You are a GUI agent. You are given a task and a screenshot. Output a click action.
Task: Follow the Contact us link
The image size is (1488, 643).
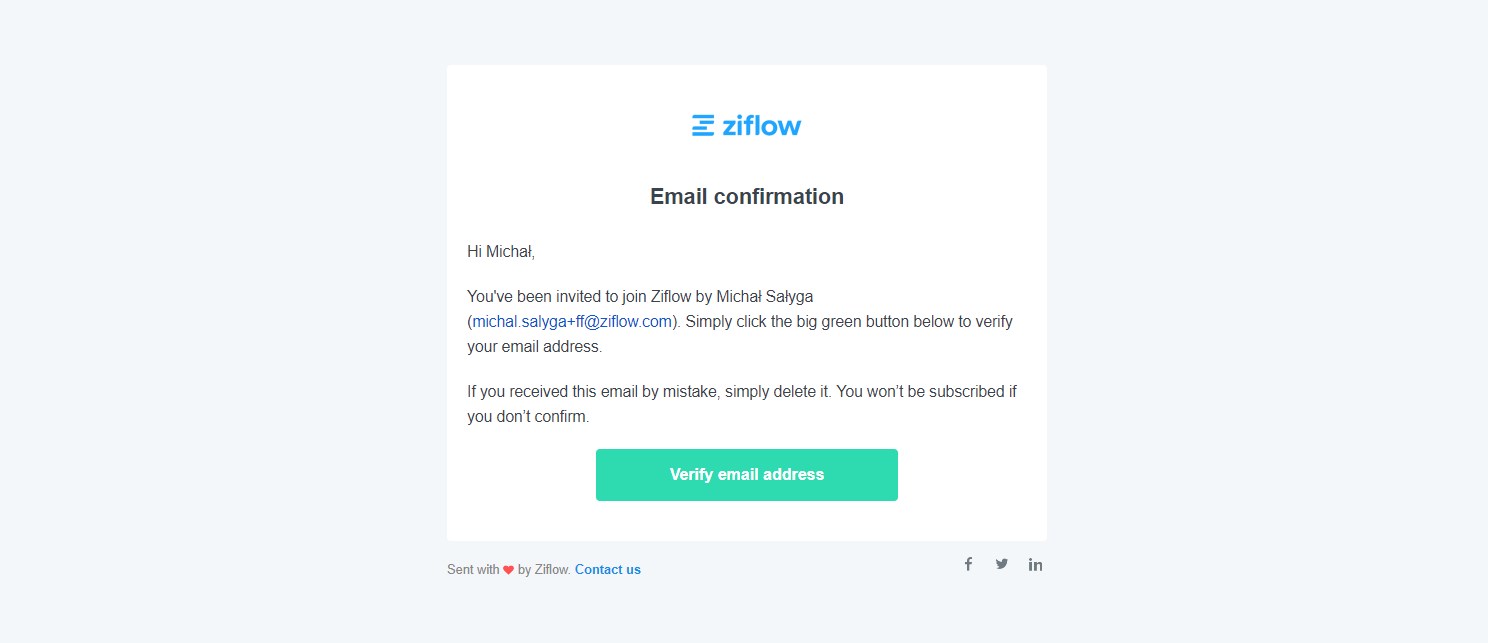coord(608,570)
